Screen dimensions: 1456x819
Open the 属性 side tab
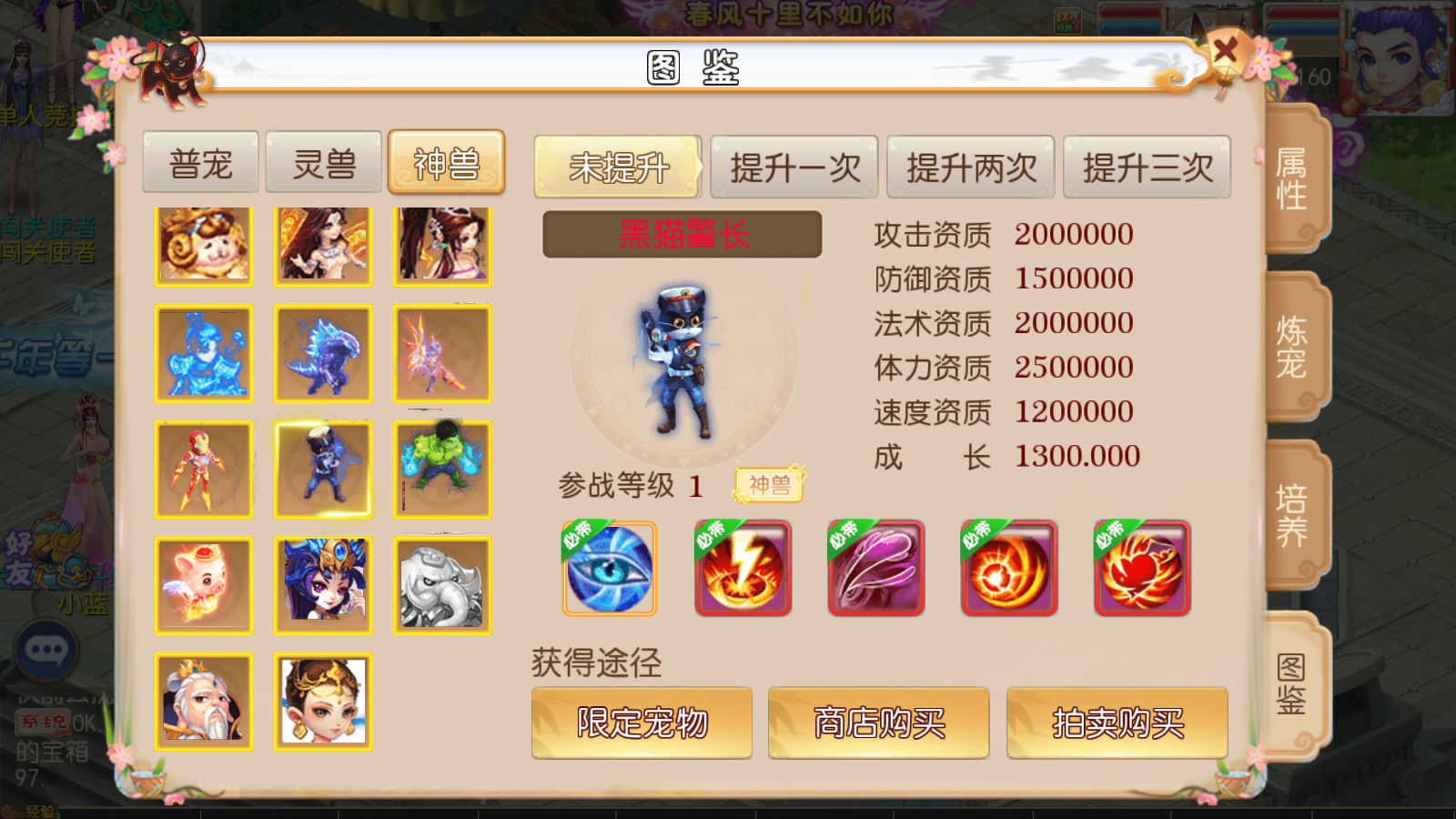click(x=1294, y=178)
